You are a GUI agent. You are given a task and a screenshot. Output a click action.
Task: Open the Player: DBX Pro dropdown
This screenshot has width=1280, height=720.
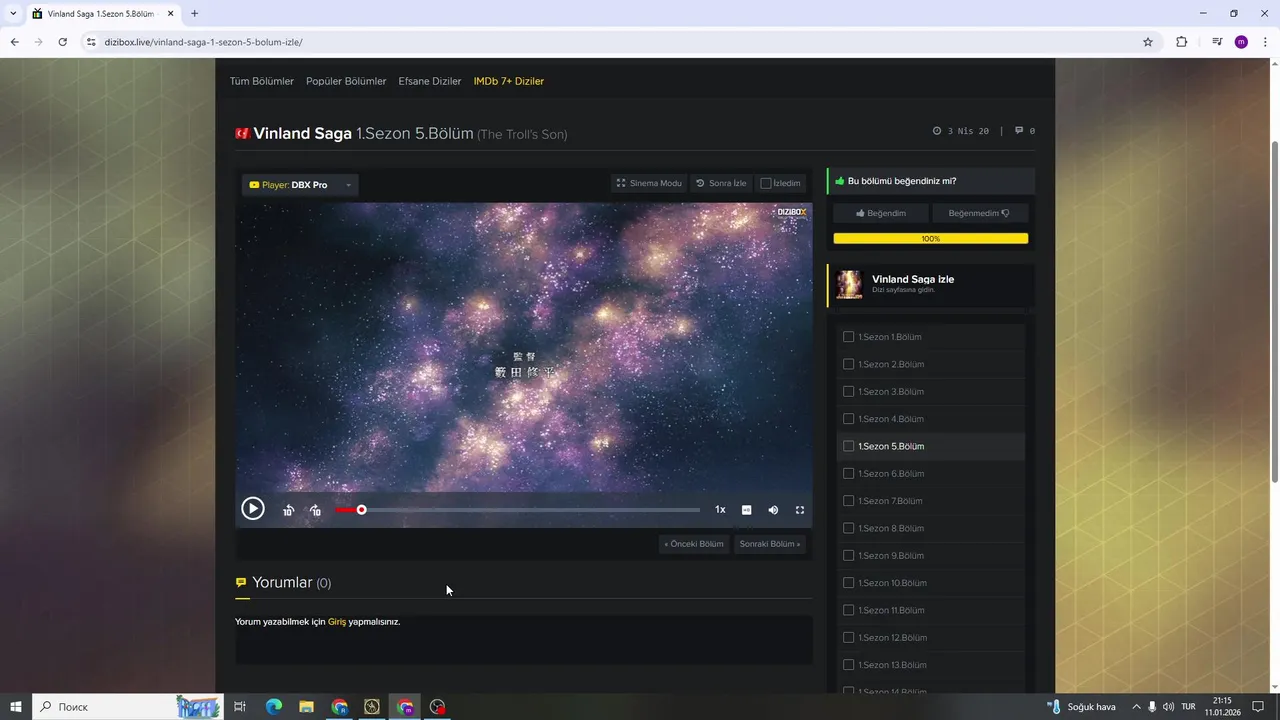pos(300,185)
